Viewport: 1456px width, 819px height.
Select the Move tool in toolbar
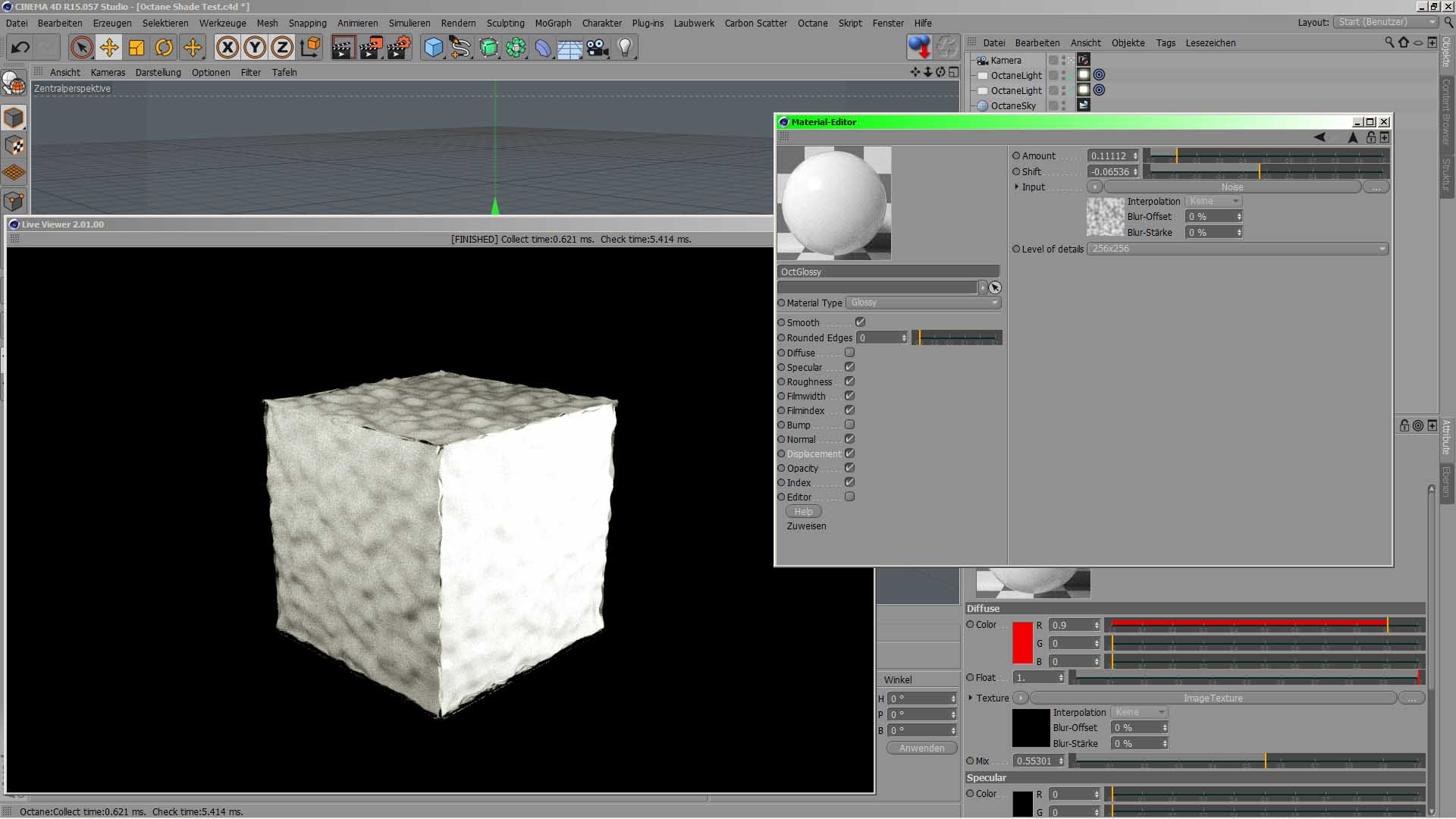point(109,48)
